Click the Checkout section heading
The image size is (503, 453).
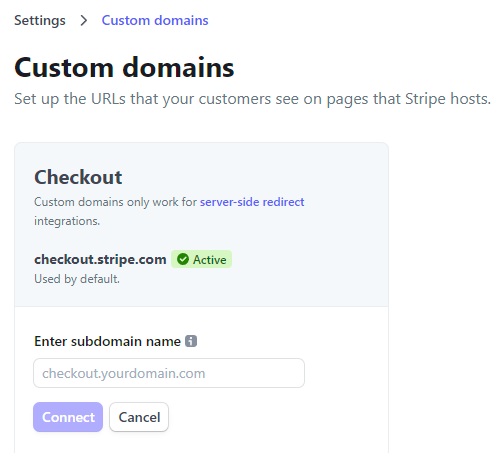pyautogui.click(x=78, y=177)
